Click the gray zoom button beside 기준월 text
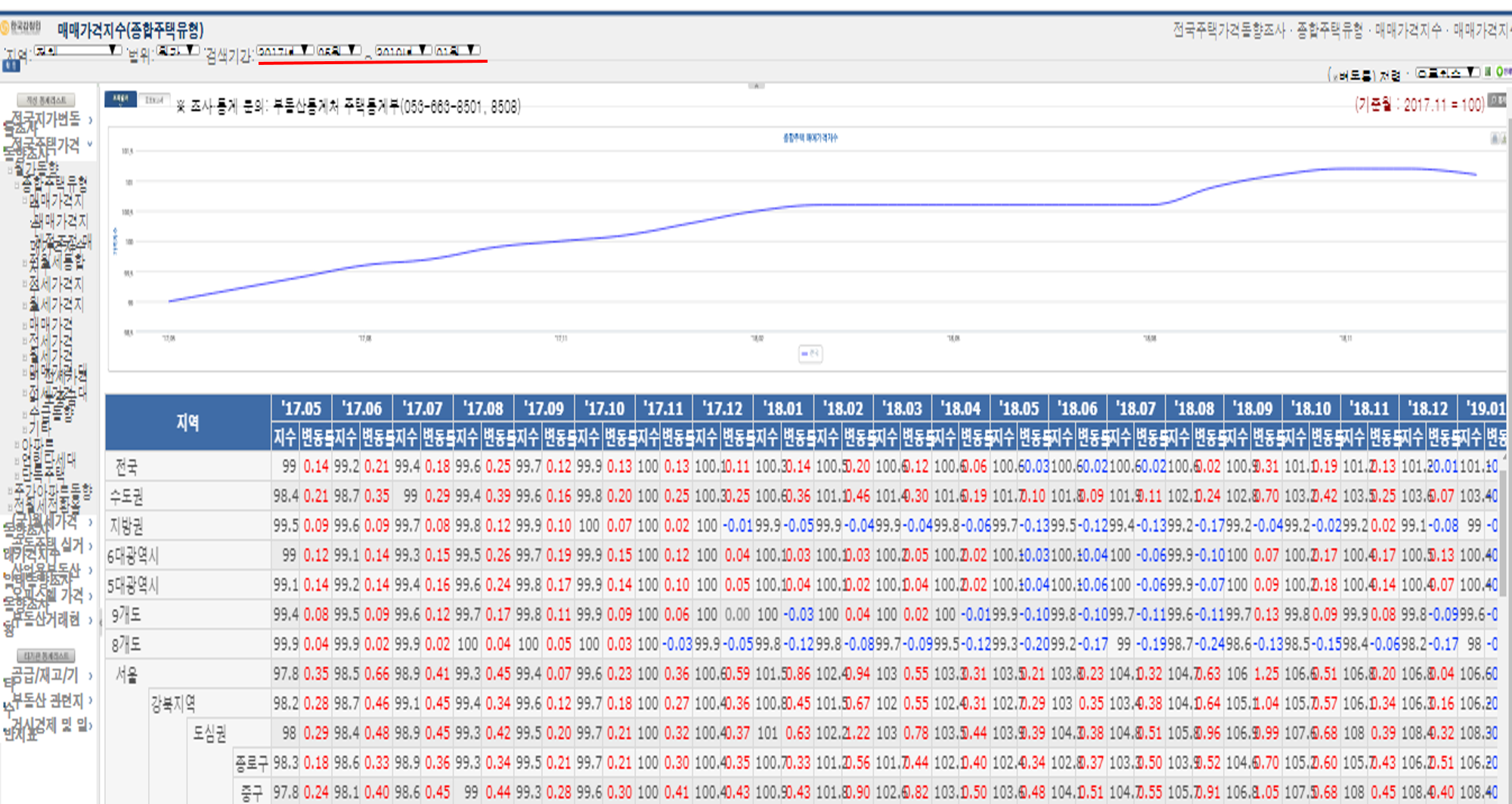Image resolution: width=1512 pixels, height=804 pixels. 1497,100
